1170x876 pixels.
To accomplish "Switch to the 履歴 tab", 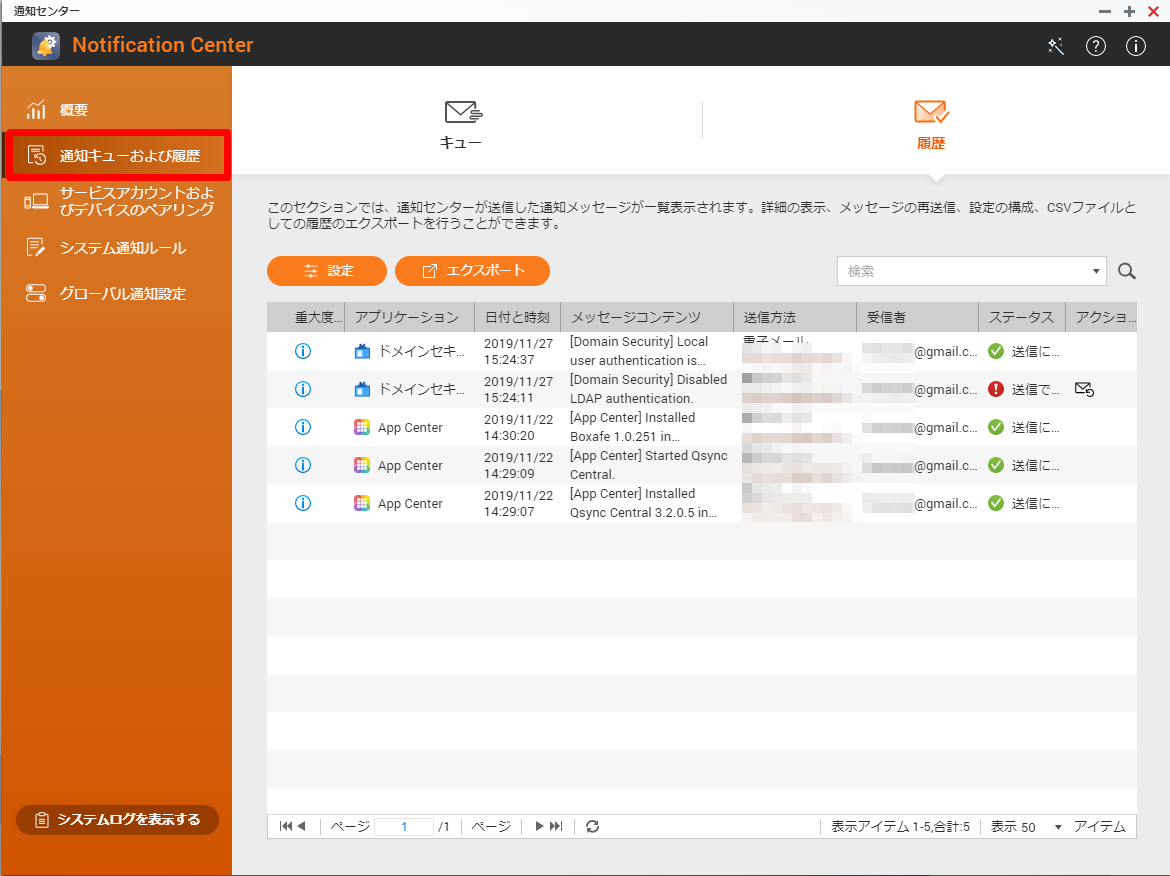I will point(931,124).
